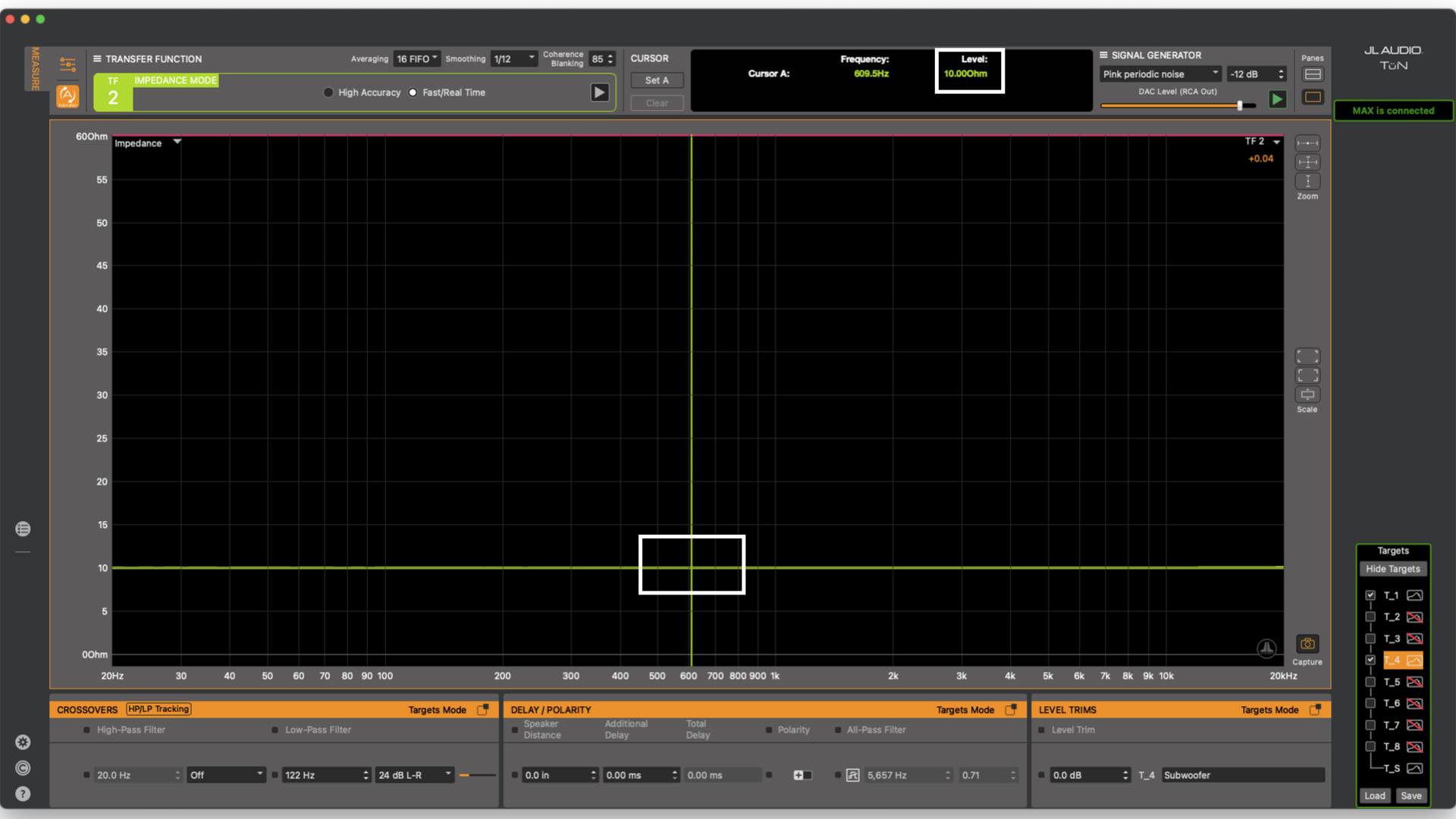Click Level Trims Targets Mode label

click(x=1269, y=710)
